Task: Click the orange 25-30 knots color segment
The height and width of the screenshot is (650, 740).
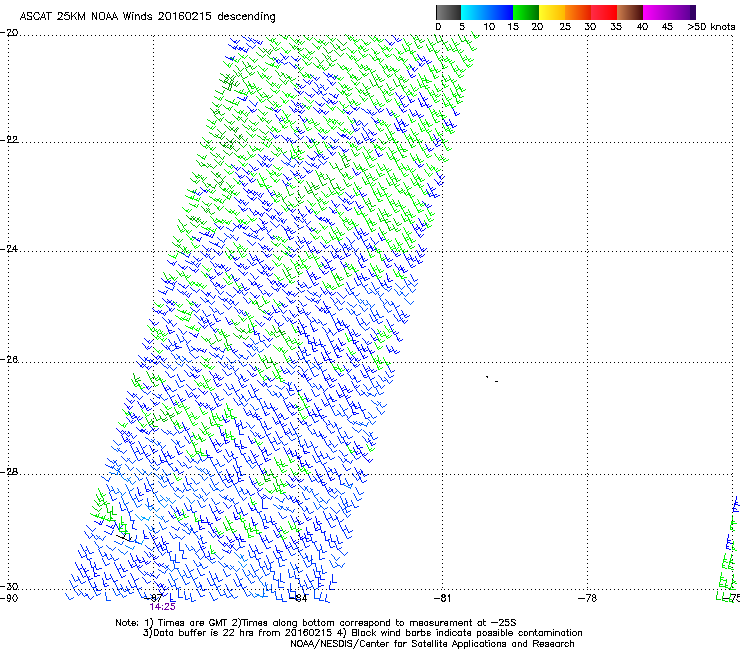Action: pyautogui.click(x=578, y=12)
